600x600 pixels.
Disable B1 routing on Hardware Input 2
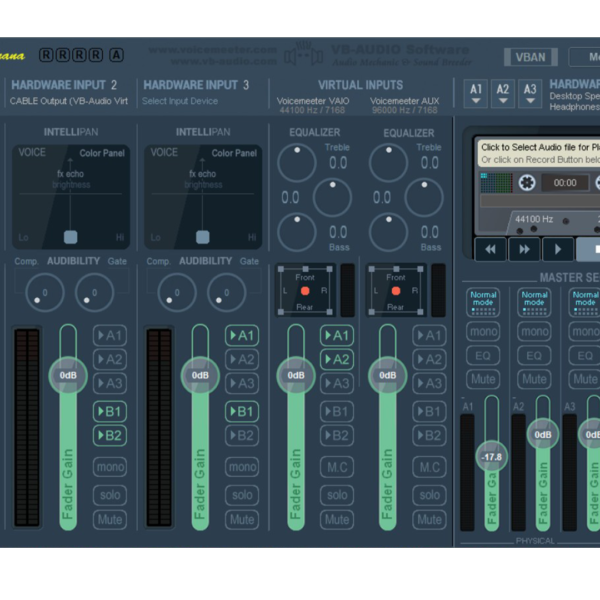110,412
